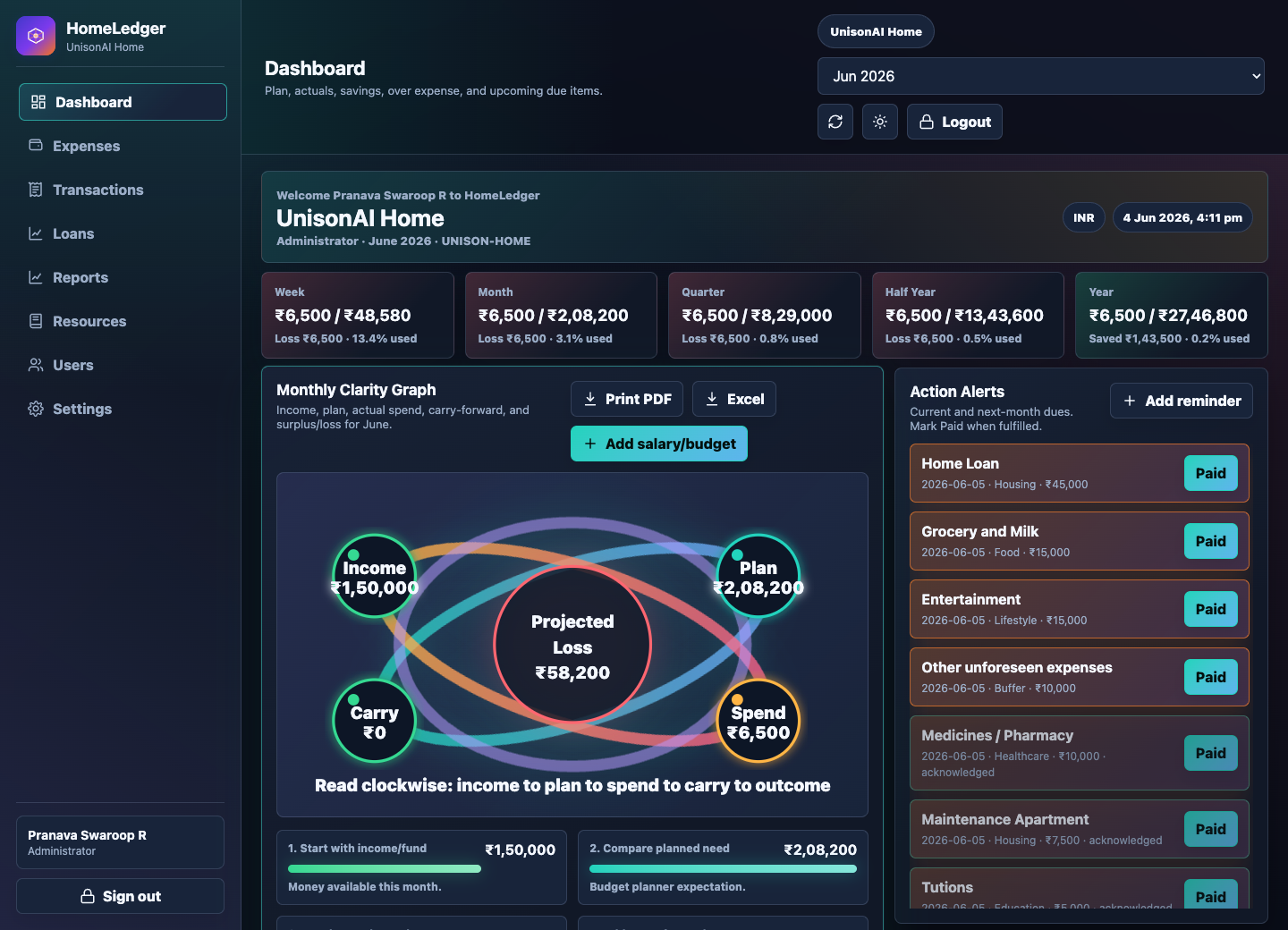The image size is (1288, 930).
Task: Mark Maintenance Apartment as Paid
Action: tap(1211, 829)
